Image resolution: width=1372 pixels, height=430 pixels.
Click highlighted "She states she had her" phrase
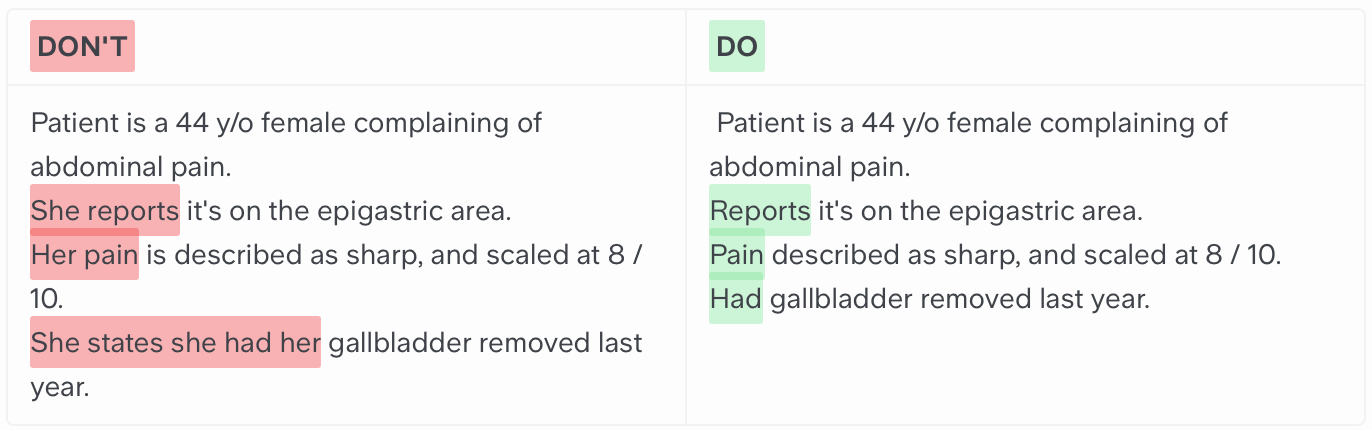pyautogui.click(x=175, y=343)
